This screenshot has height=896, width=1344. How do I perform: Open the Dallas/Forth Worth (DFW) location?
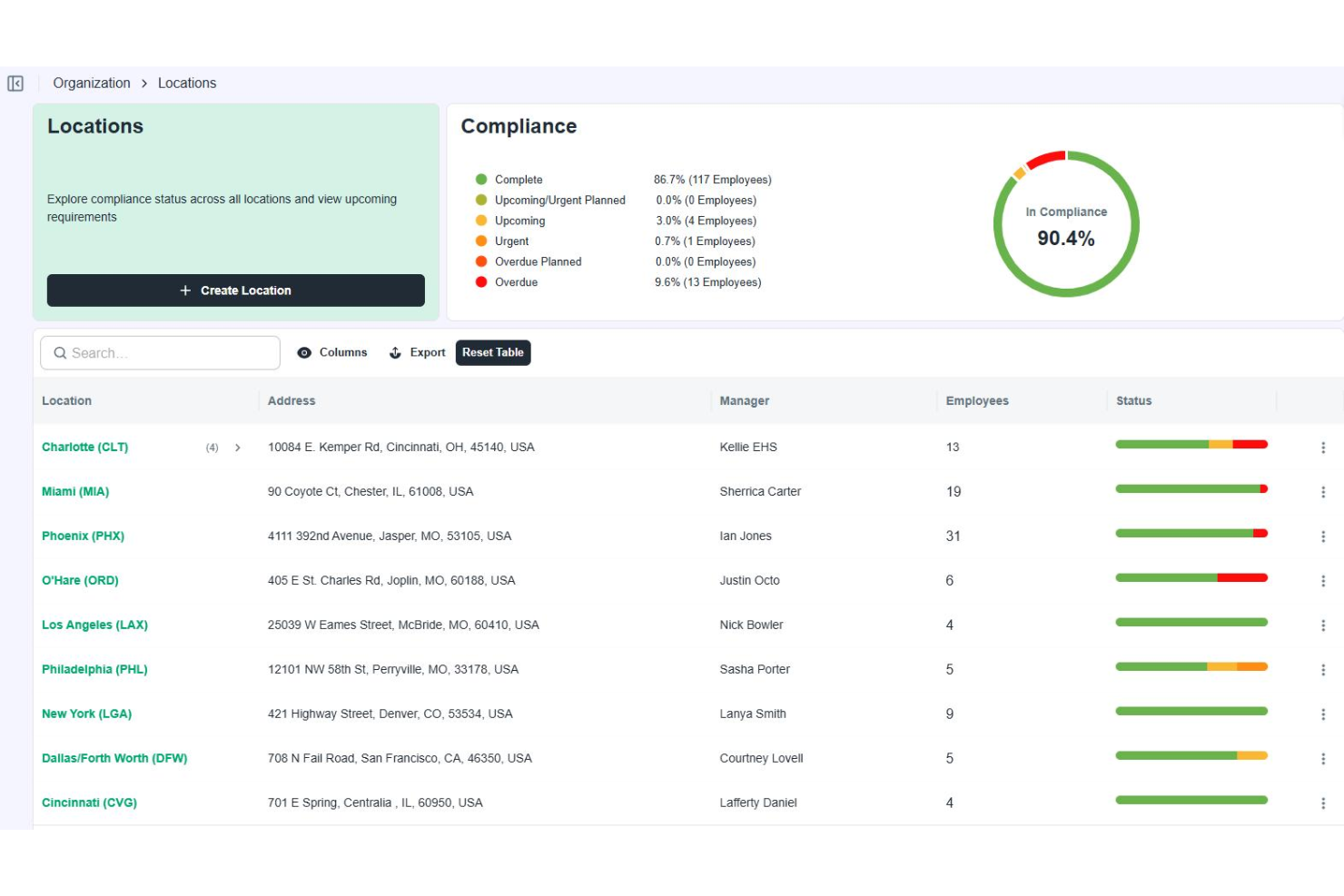tap(114, 758)
